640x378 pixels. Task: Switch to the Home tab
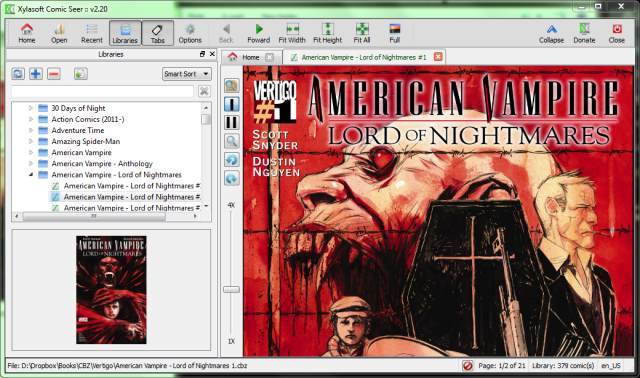click(250, 57)
